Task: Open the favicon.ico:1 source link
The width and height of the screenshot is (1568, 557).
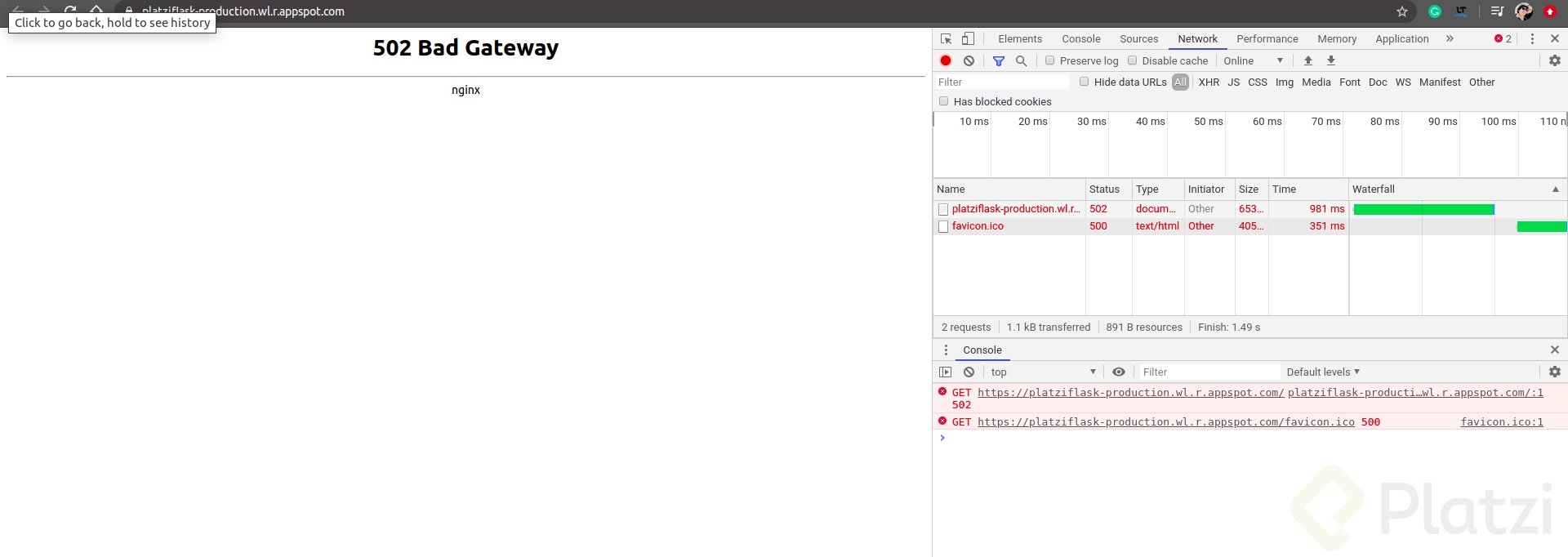Action: 1502,422
